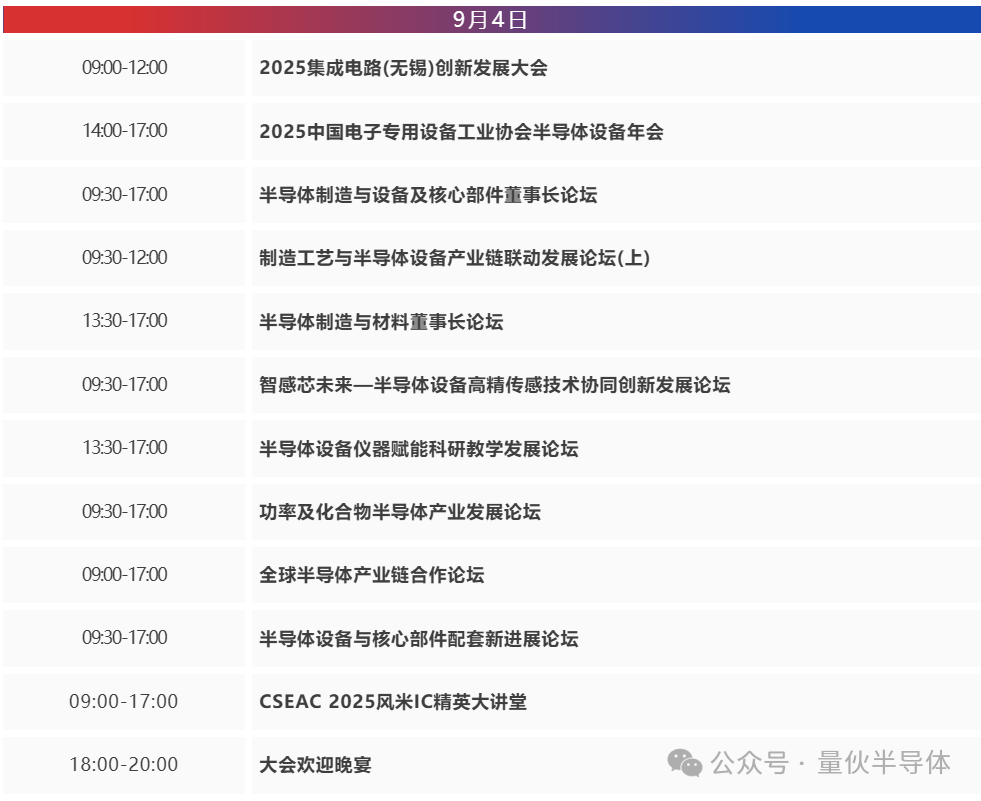Click time cell beside 半导体制造与设备及核心部件董事长论坛
The image size is (981, 801).
[x=125, y=195]
